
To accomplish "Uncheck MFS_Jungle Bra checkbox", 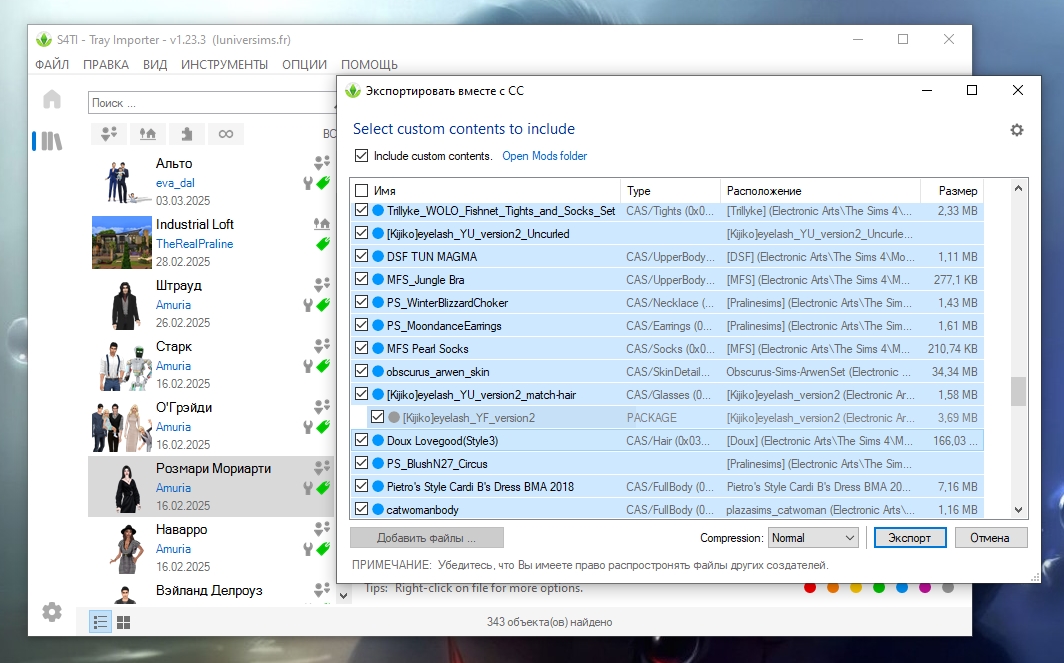I will click(x=362, y=279).
